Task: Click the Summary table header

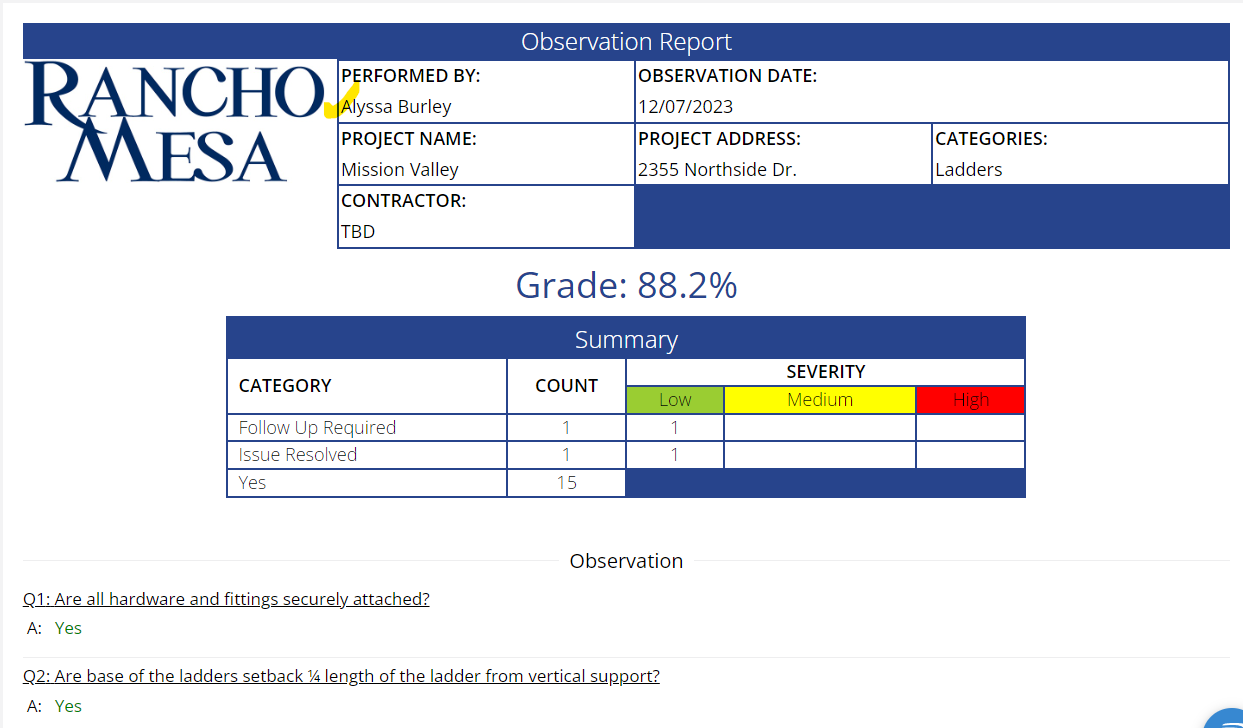Action: tap(626, 339)
